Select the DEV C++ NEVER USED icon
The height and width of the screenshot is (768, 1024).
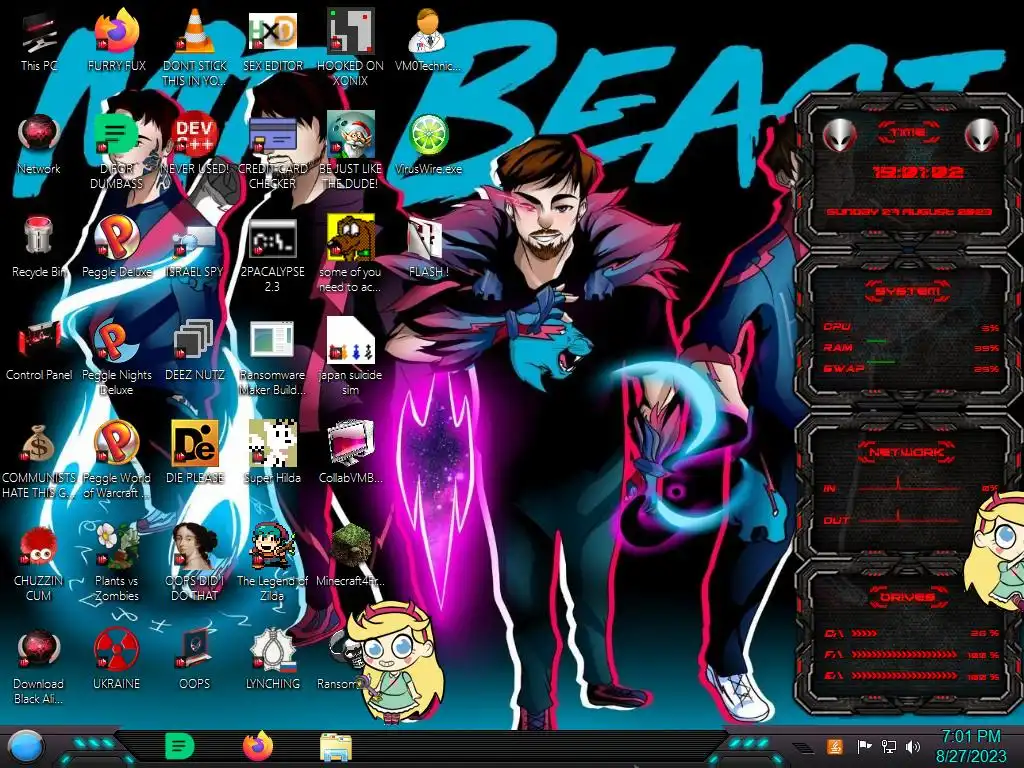coord(195,144)
